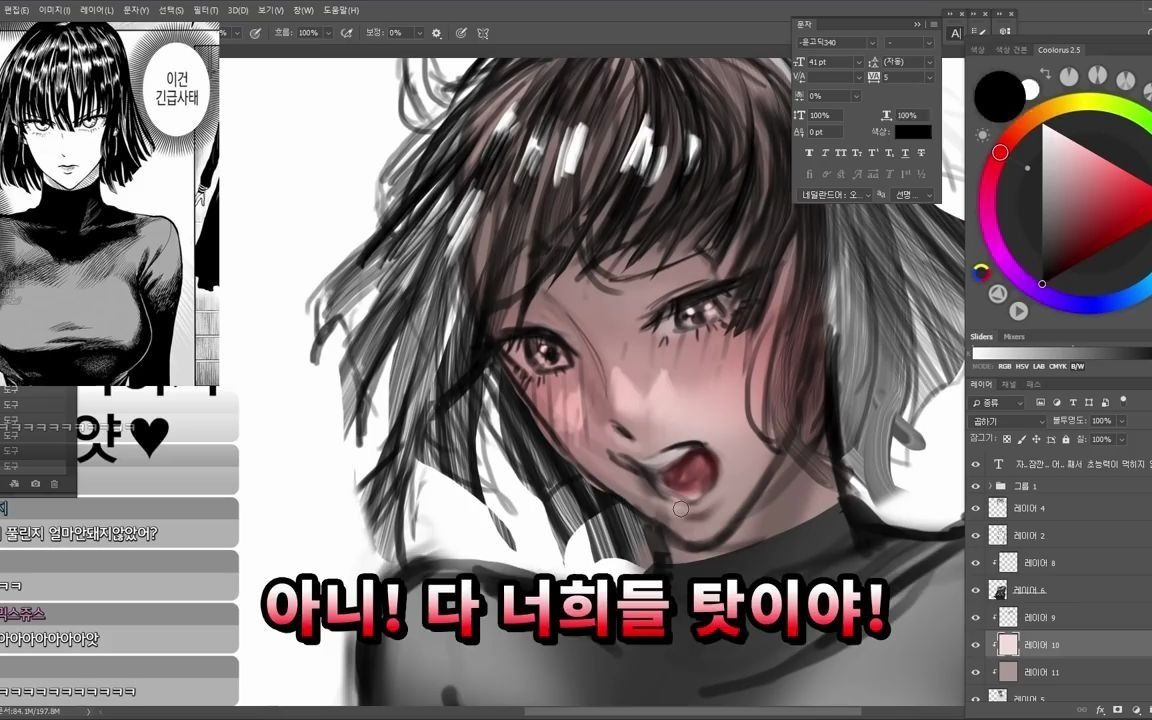Click the 레이어 6 layer thumbnail
The height and width of the screenshot is (720, 1152).
[998, 590]
